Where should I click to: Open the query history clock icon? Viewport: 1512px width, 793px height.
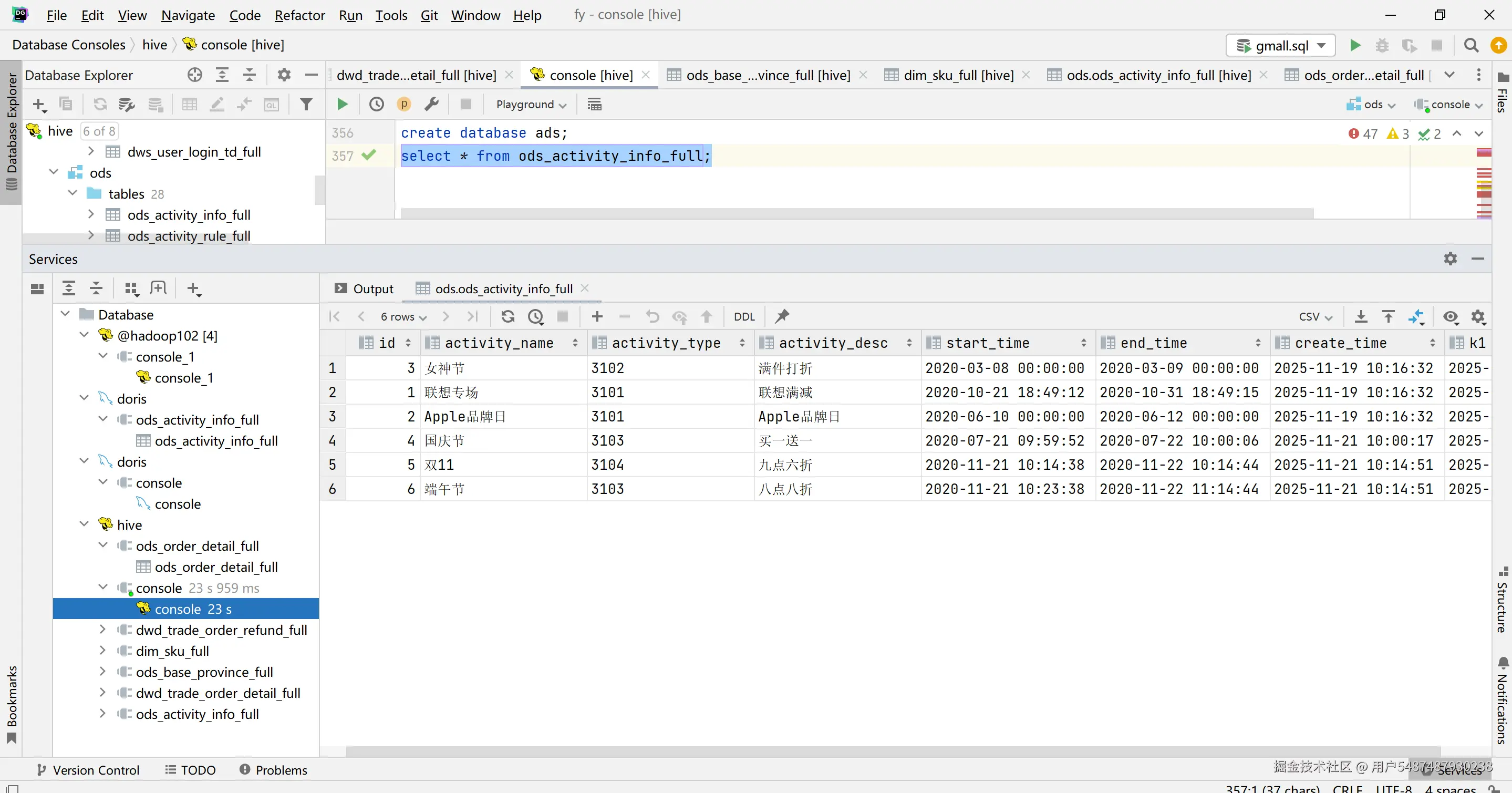(376, 105)
